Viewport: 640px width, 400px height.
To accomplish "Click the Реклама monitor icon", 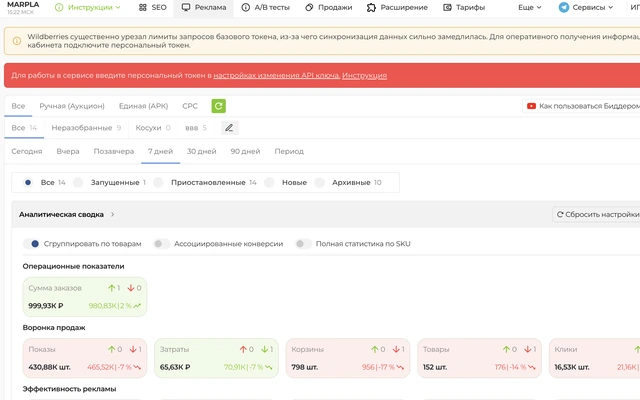I will 186,7.
